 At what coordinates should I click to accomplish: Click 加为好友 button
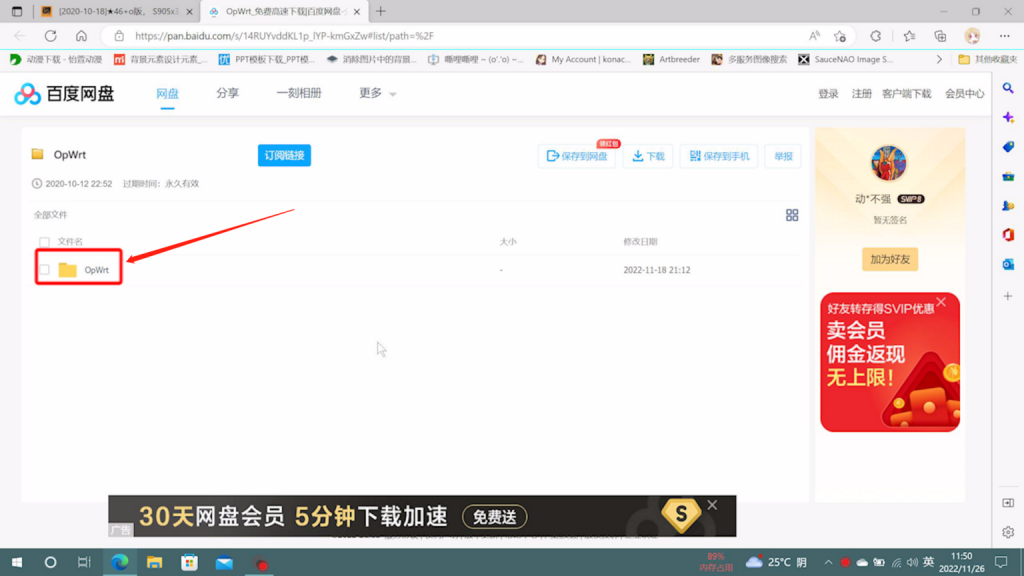[x=889, y=259]
